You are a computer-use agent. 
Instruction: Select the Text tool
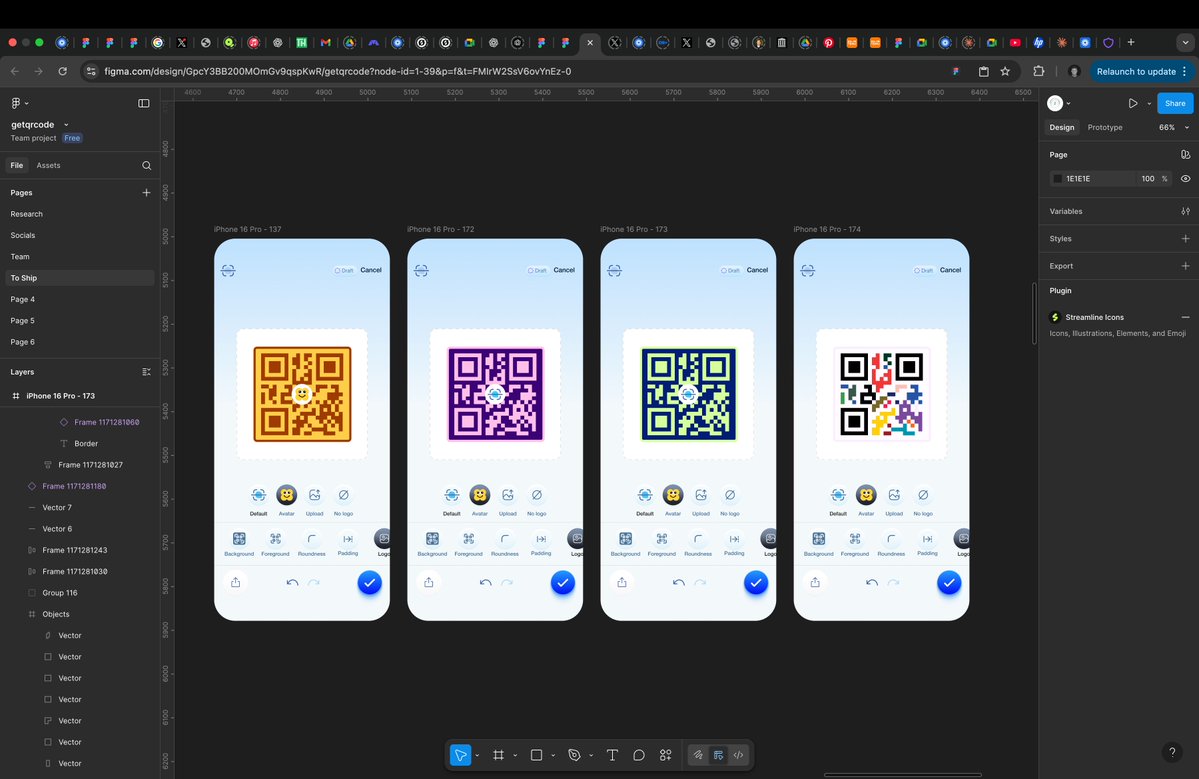coord(612,755)
